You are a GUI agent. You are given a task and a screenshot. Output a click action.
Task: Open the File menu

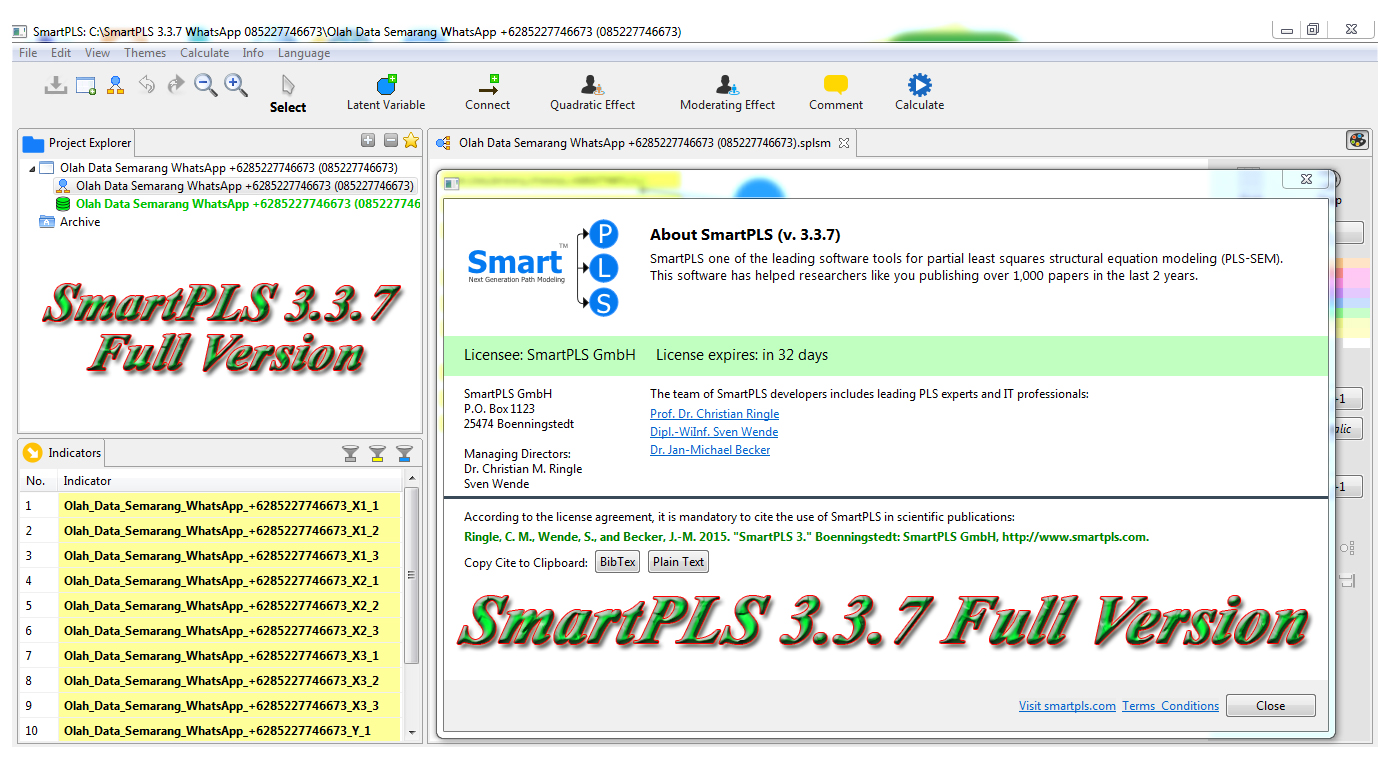[28, 53]
